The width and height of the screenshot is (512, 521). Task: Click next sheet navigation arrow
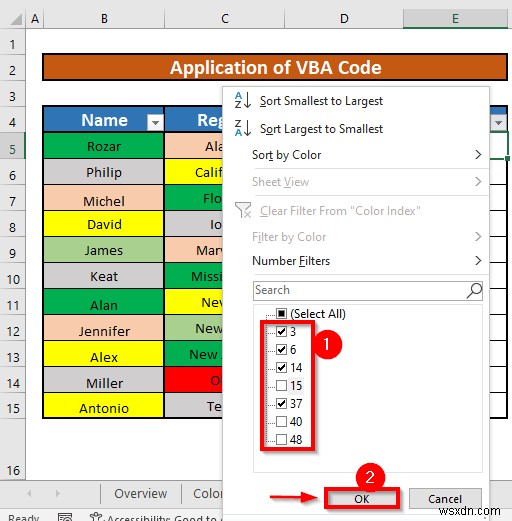(x=58, y=493)
